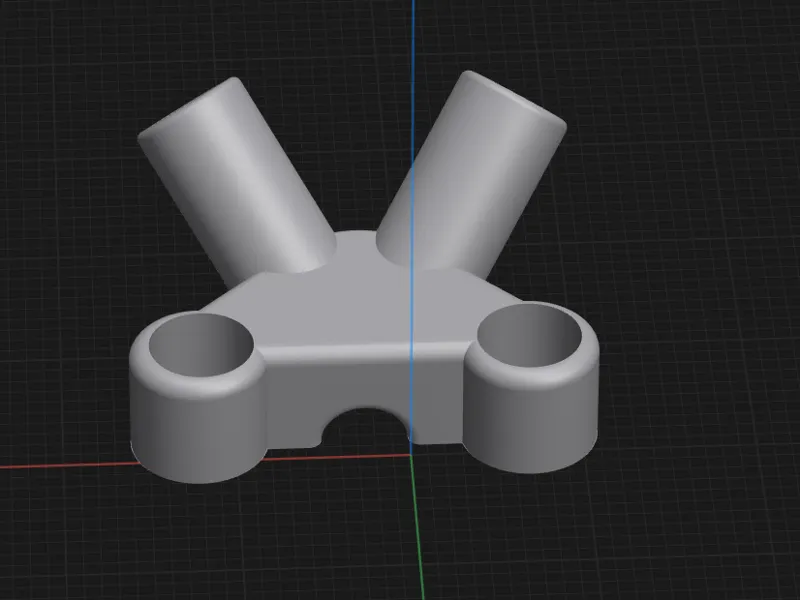Click inside the right round boss hole
800x600 pixels.
click(x=529, y=336)
